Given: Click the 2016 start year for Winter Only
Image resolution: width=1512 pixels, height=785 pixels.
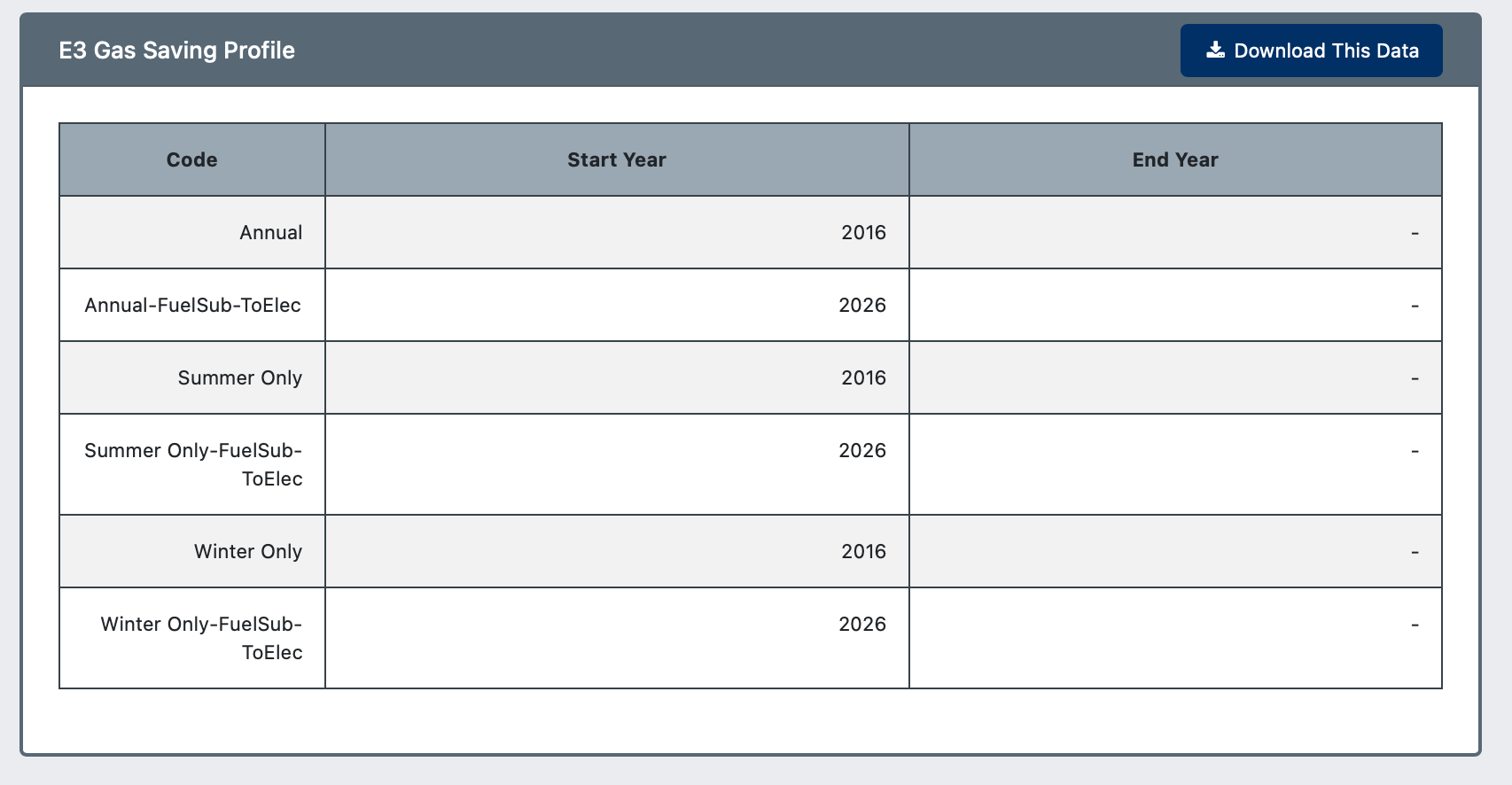Looking at the screenshot, I should click(863, 551).
